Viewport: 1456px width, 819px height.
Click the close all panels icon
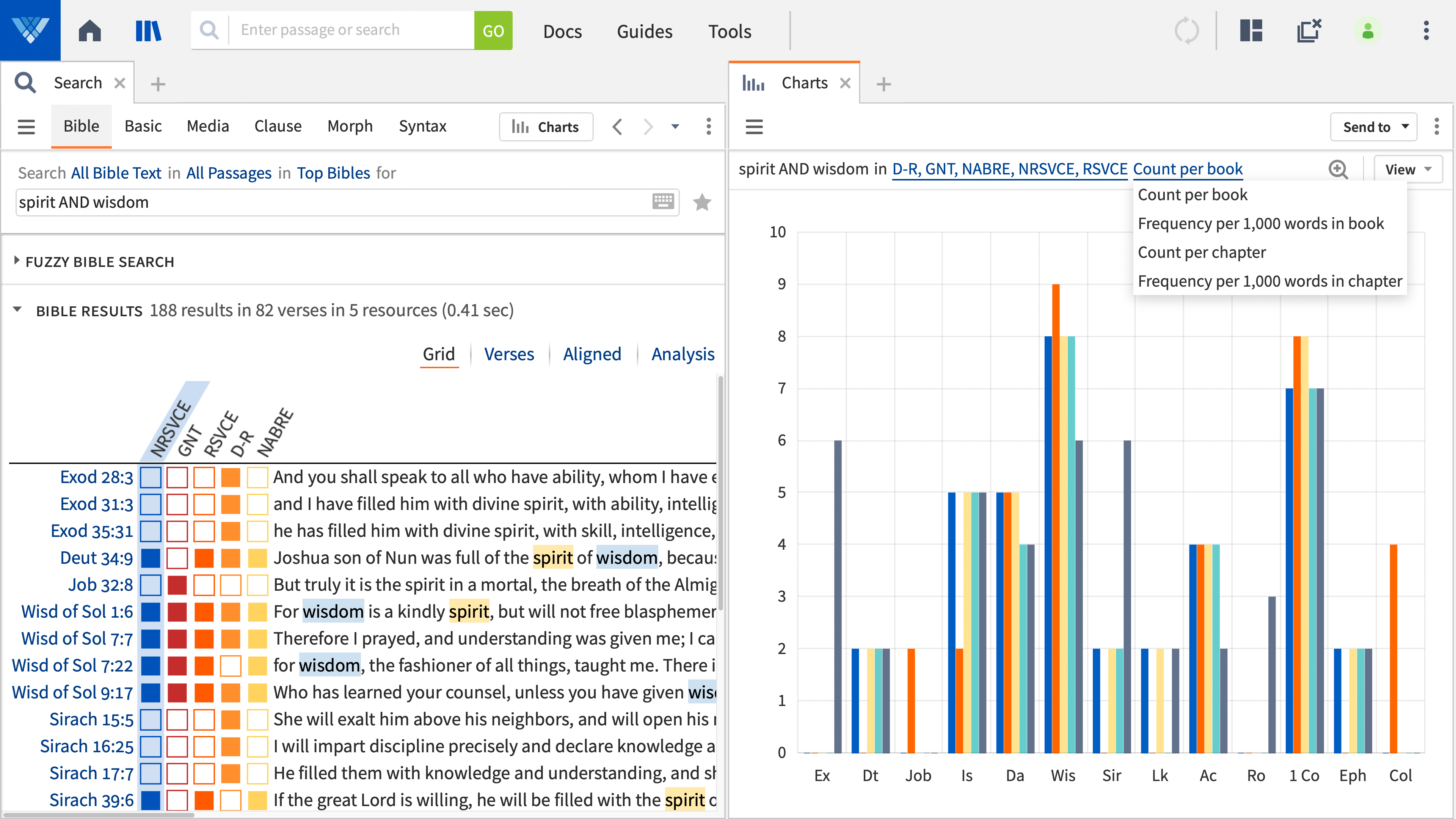[x=1309, y=30]
